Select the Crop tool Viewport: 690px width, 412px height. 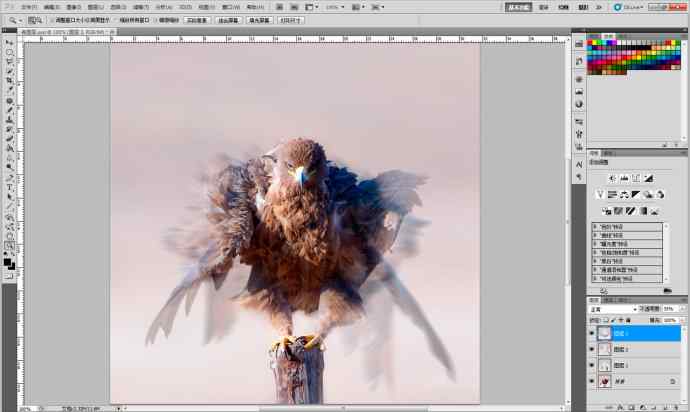[9, 80]
